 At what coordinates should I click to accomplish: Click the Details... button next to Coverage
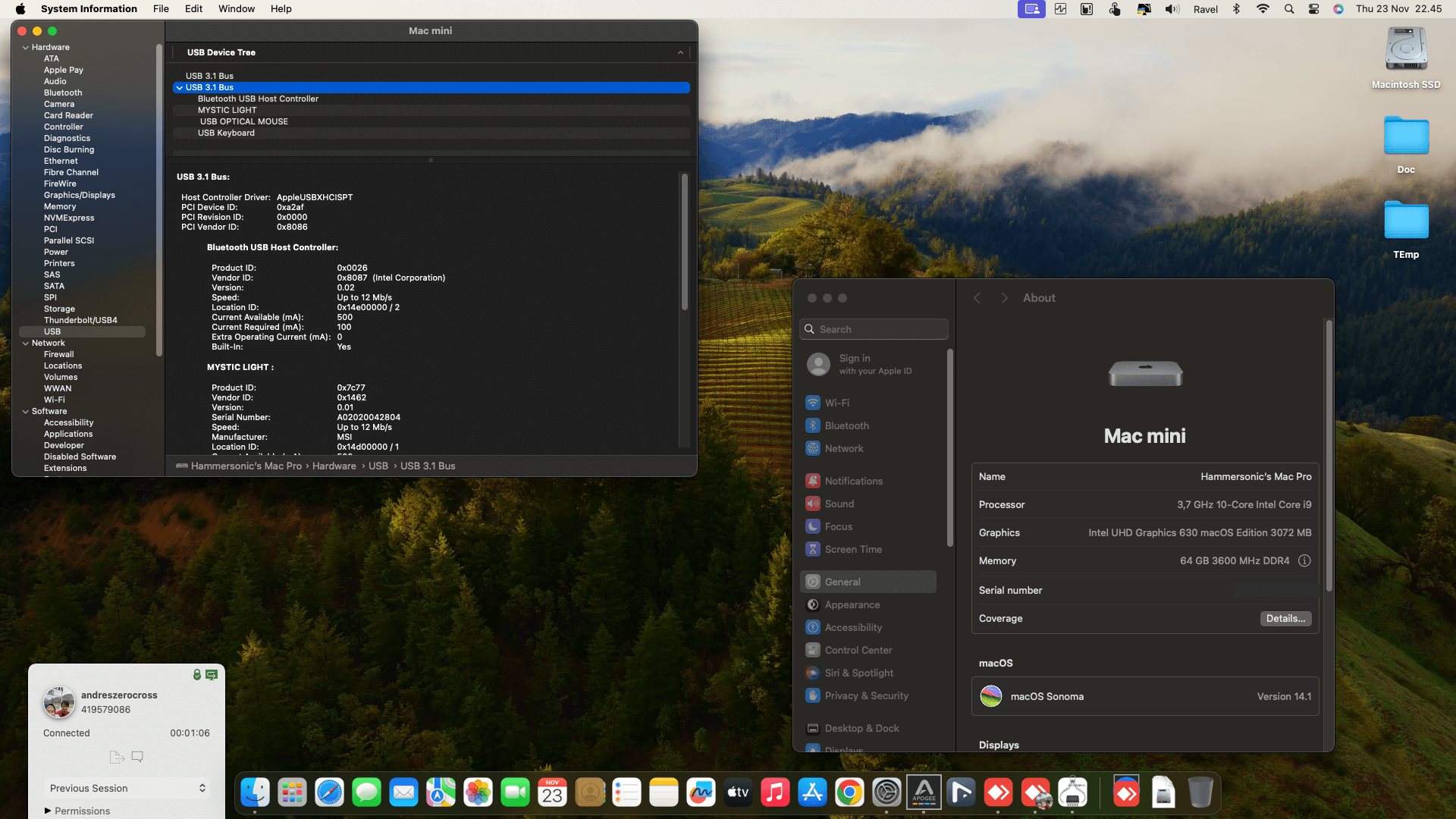(x=1286, y=618)
